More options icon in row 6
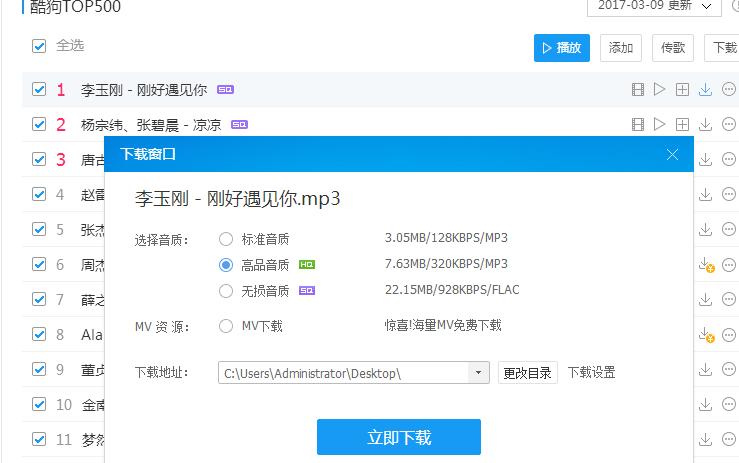The height and width of the screenshot is (463, 739). (x=729, y=265)
